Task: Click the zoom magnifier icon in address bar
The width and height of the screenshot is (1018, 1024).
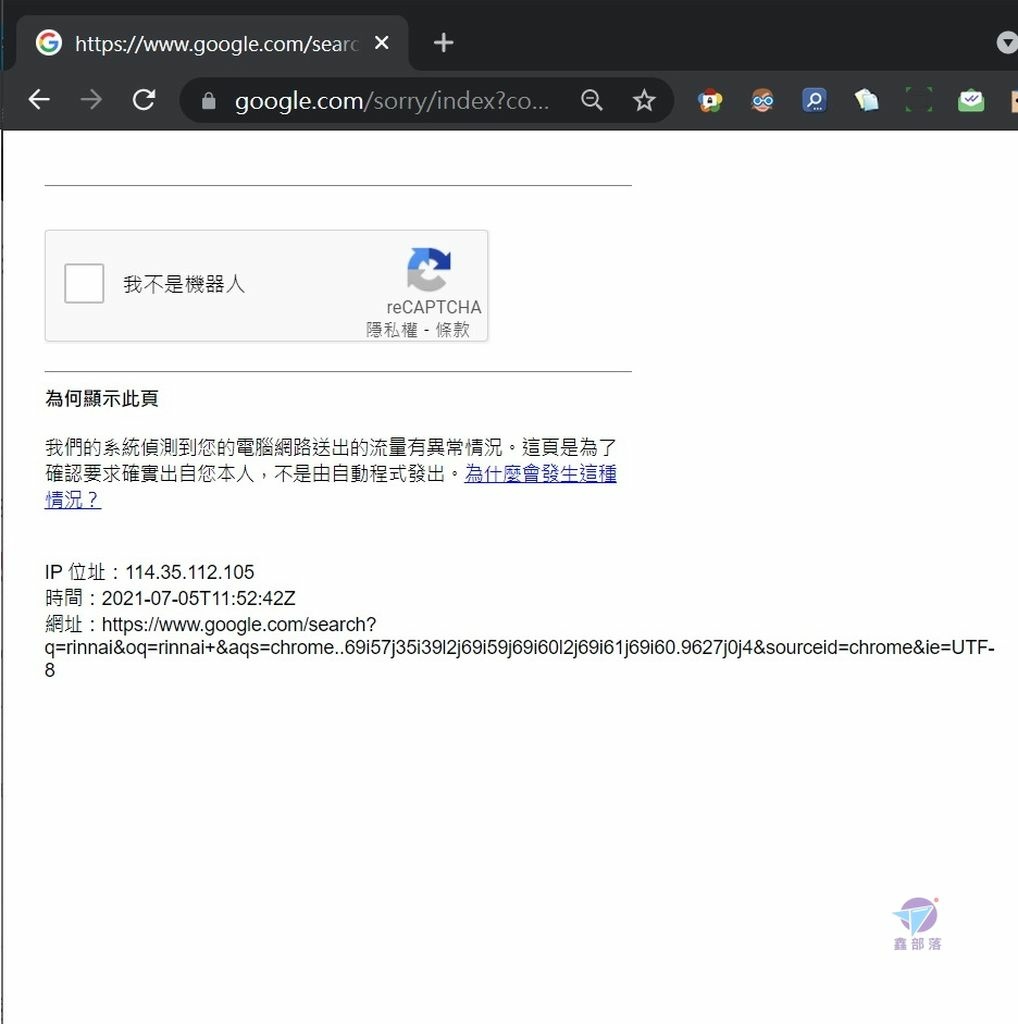Action: tap(592, 100)
